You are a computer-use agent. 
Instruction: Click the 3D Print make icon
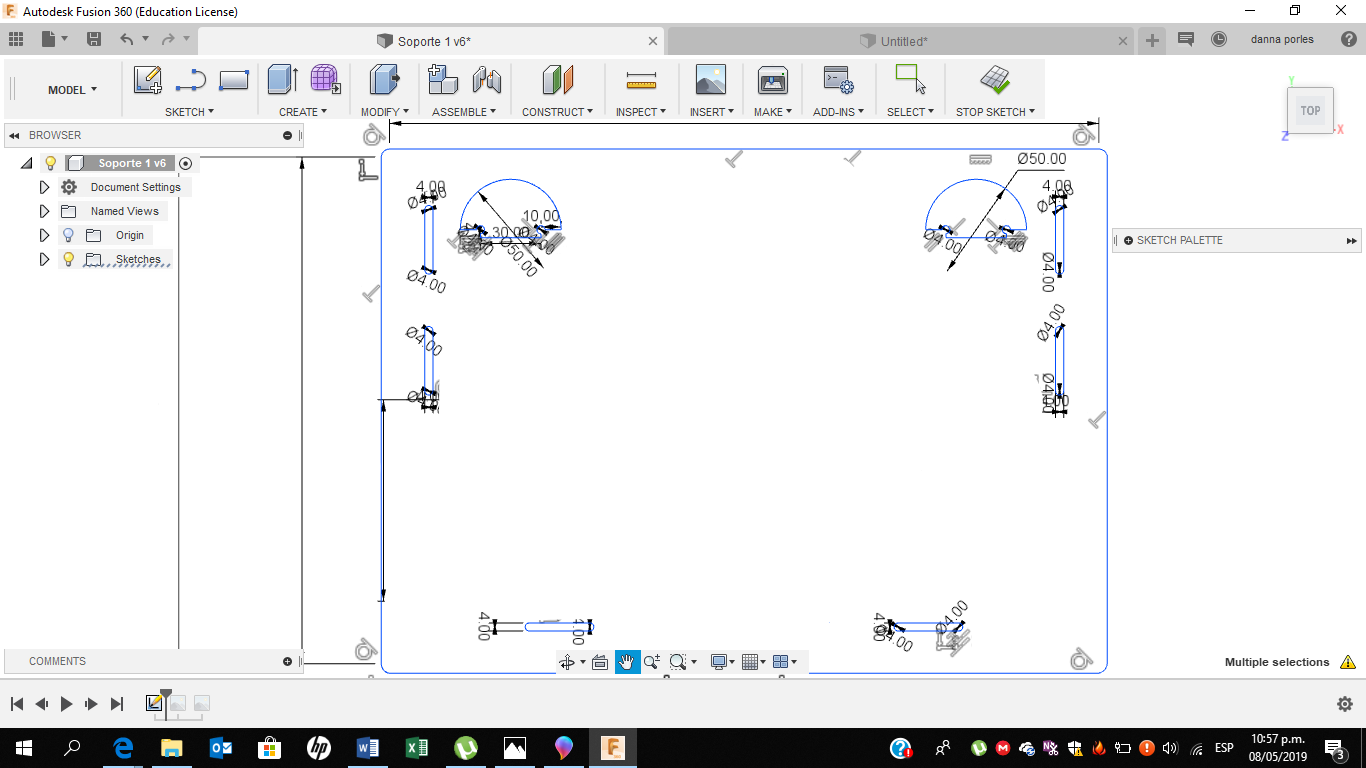tap(773, 80)
